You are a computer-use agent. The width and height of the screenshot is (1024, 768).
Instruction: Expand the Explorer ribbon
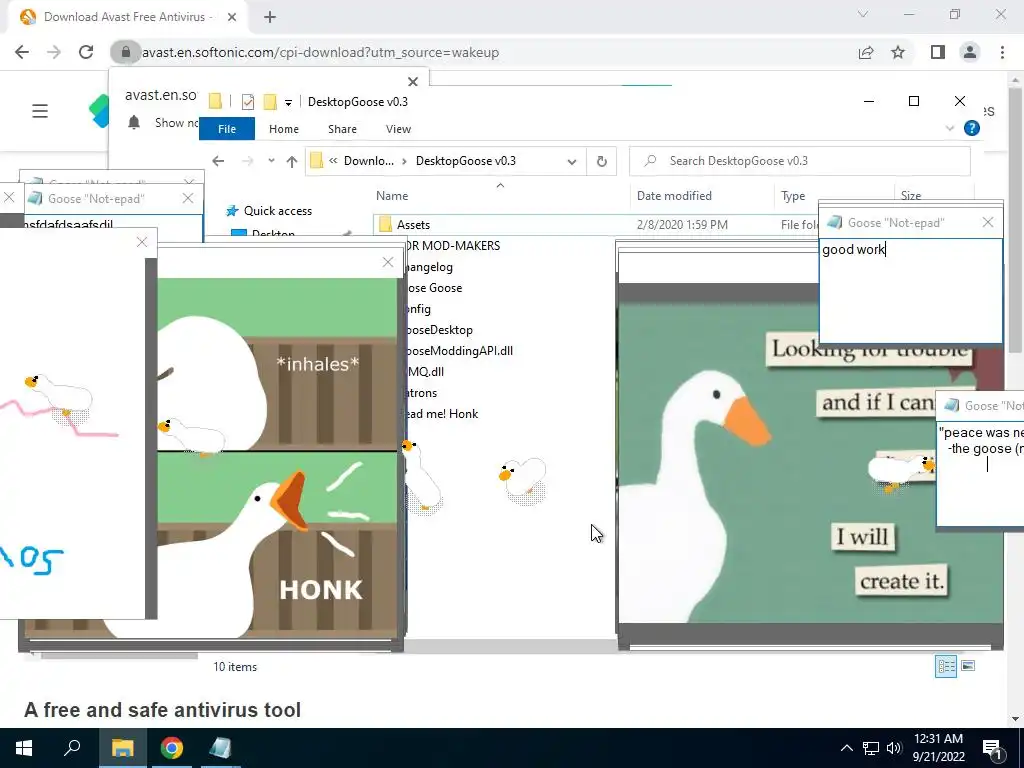[950, 129]
